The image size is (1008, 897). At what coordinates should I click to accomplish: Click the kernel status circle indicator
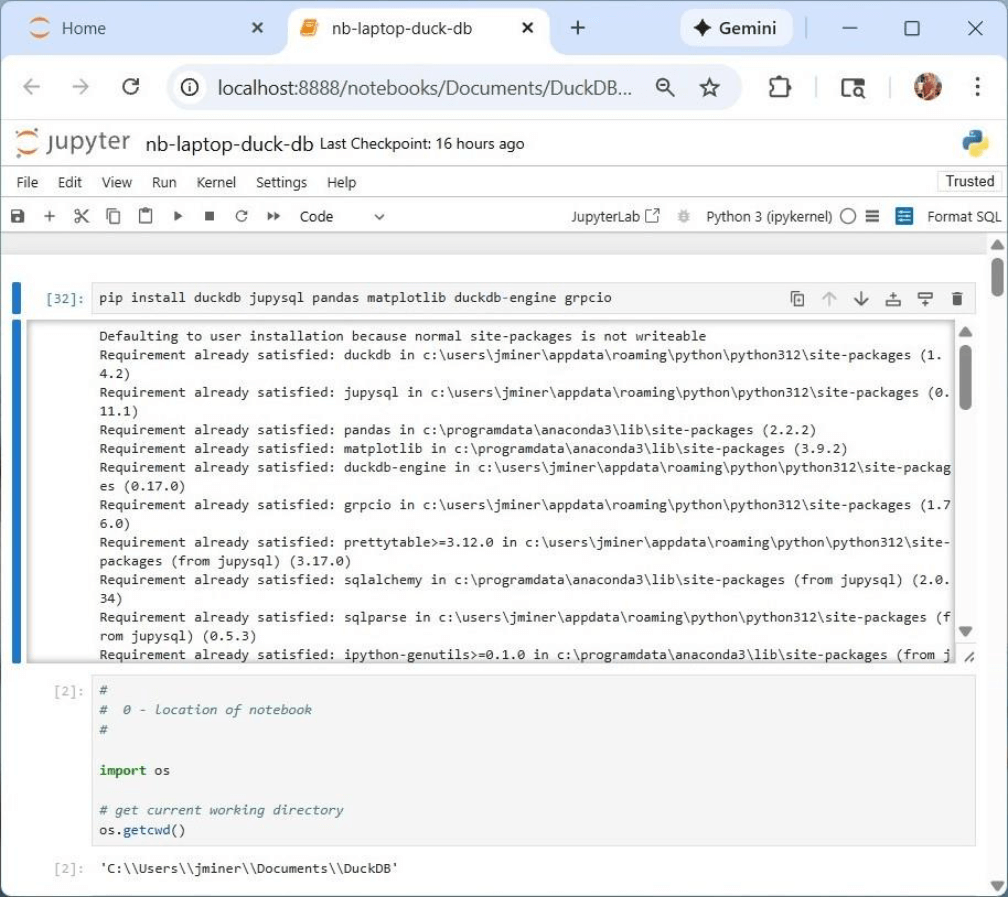(x=848, y=216)
